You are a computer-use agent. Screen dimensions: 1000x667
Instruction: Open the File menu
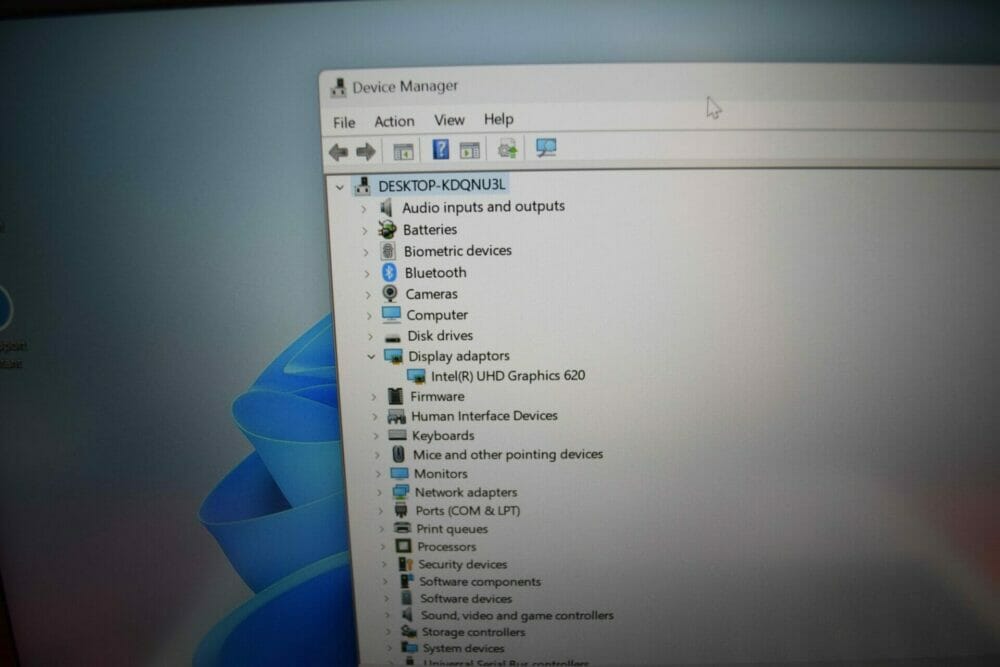tap(344, 122)
